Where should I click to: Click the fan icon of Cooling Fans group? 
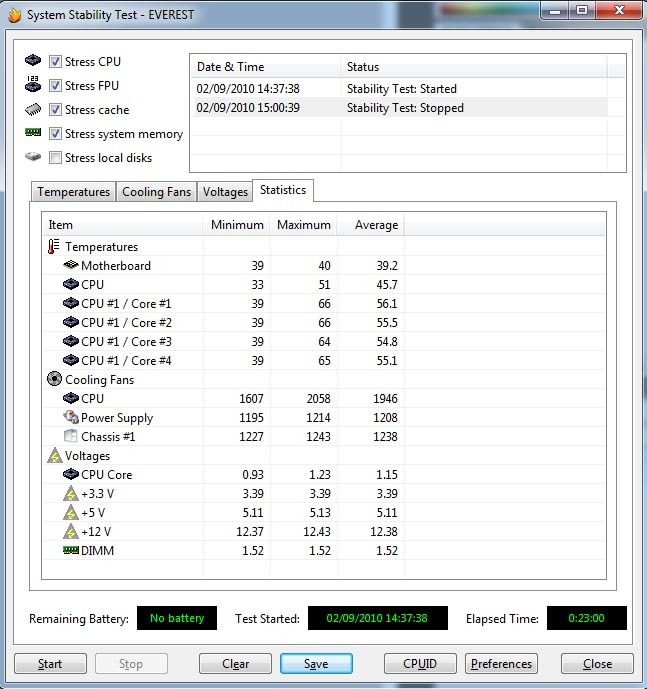[x=55, y=379]
